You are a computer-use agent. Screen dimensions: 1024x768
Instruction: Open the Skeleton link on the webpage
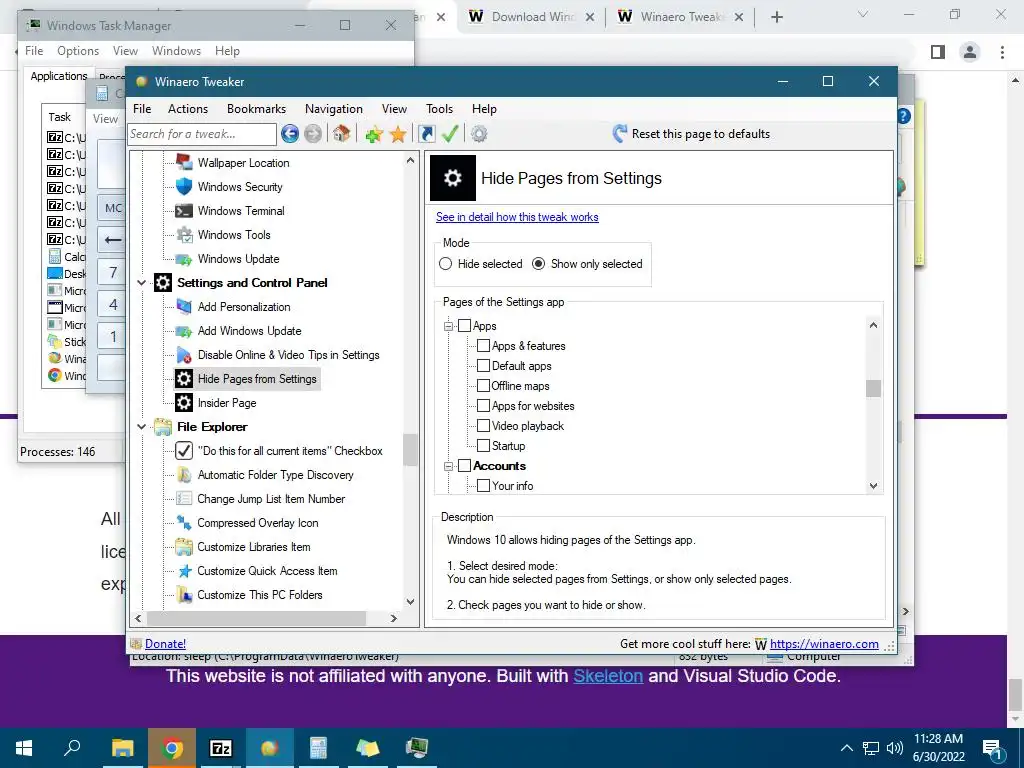(x=608, y=676)
